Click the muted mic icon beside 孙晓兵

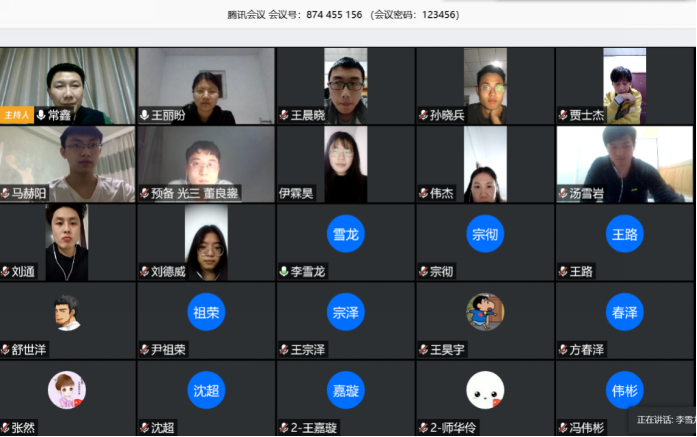pyautogui.click(x=423, y=115)
